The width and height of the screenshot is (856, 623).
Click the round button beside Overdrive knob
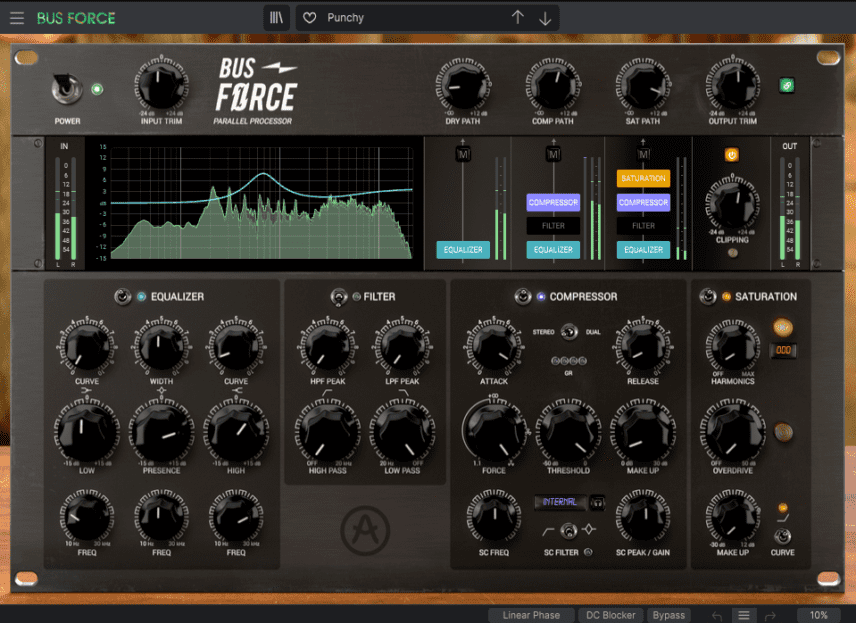pyautogui.click(x=783, y=432)
